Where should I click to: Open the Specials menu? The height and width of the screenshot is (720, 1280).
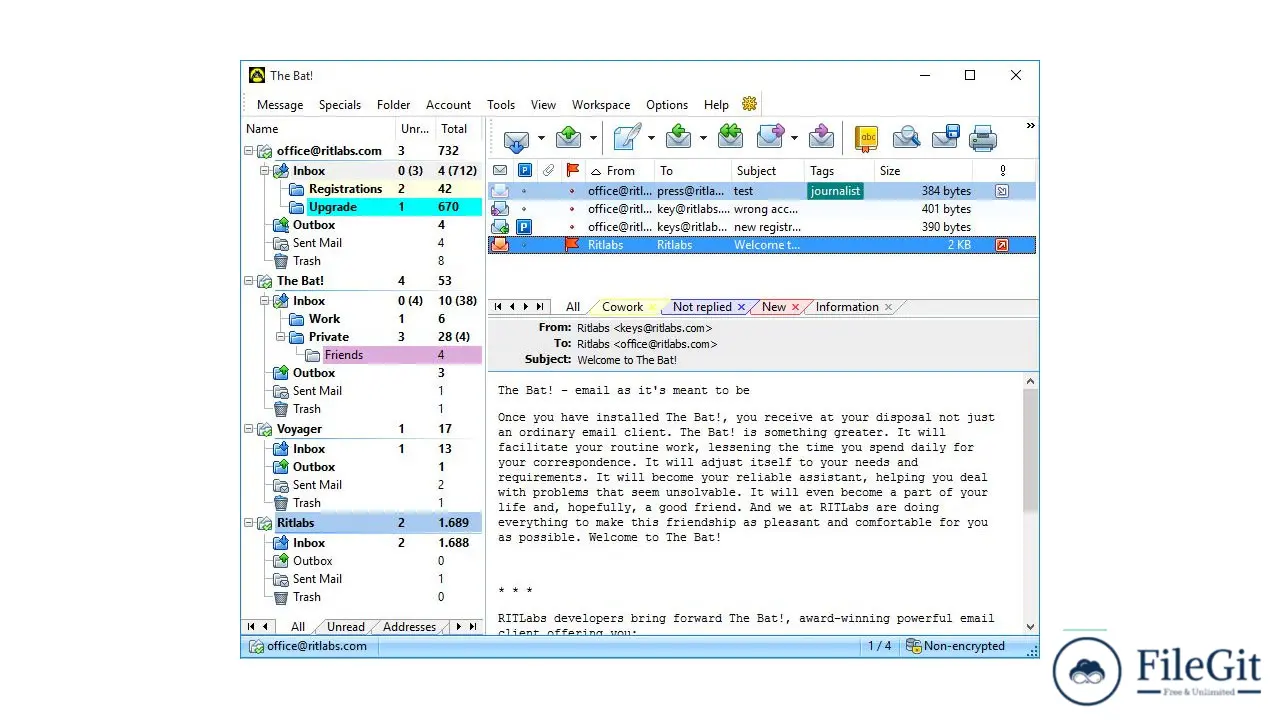(340, 105)
